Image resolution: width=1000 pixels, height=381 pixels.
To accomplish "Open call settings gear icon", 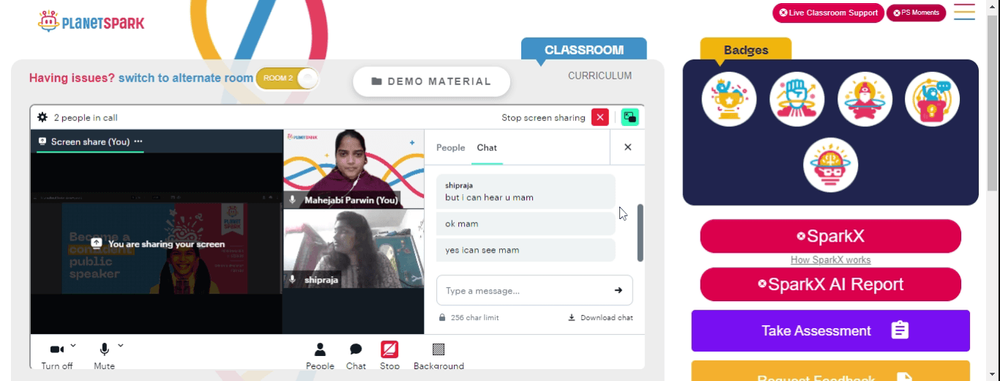I will (43, 117).
